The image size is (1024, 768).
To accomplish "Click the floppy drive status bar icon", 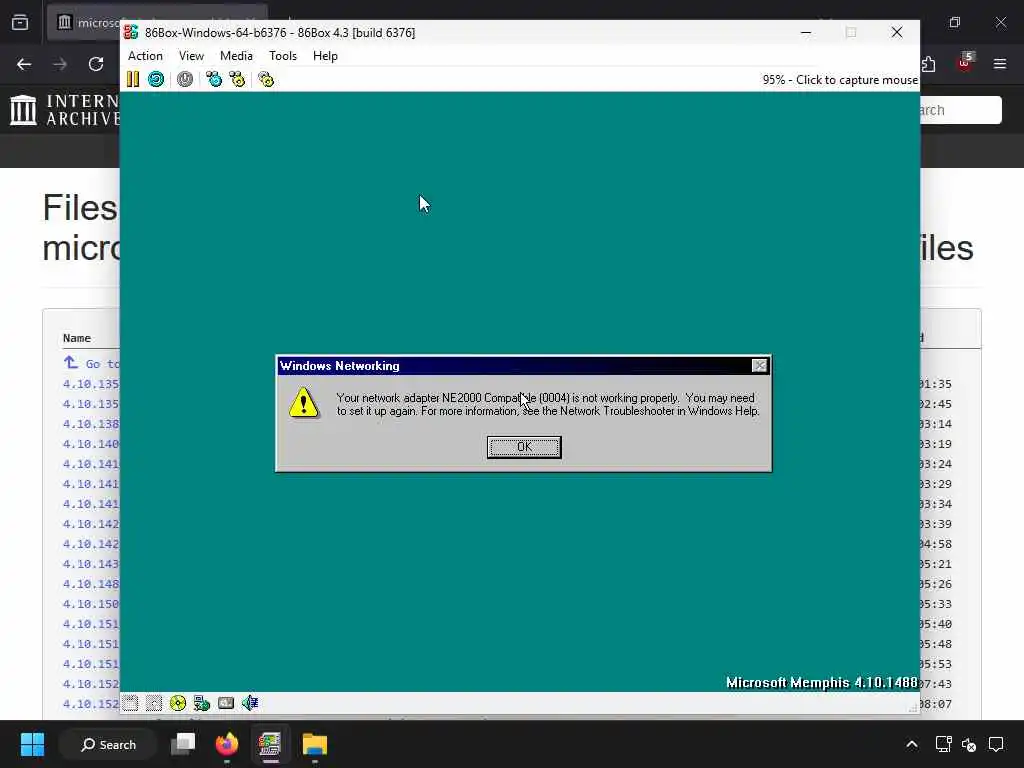I will click(x=130, y=703).
